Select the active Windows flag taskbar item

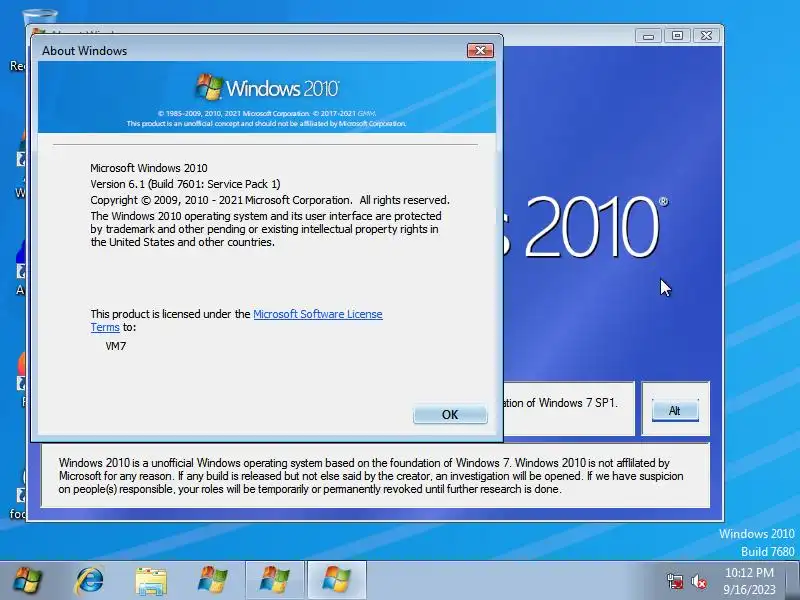337,580
